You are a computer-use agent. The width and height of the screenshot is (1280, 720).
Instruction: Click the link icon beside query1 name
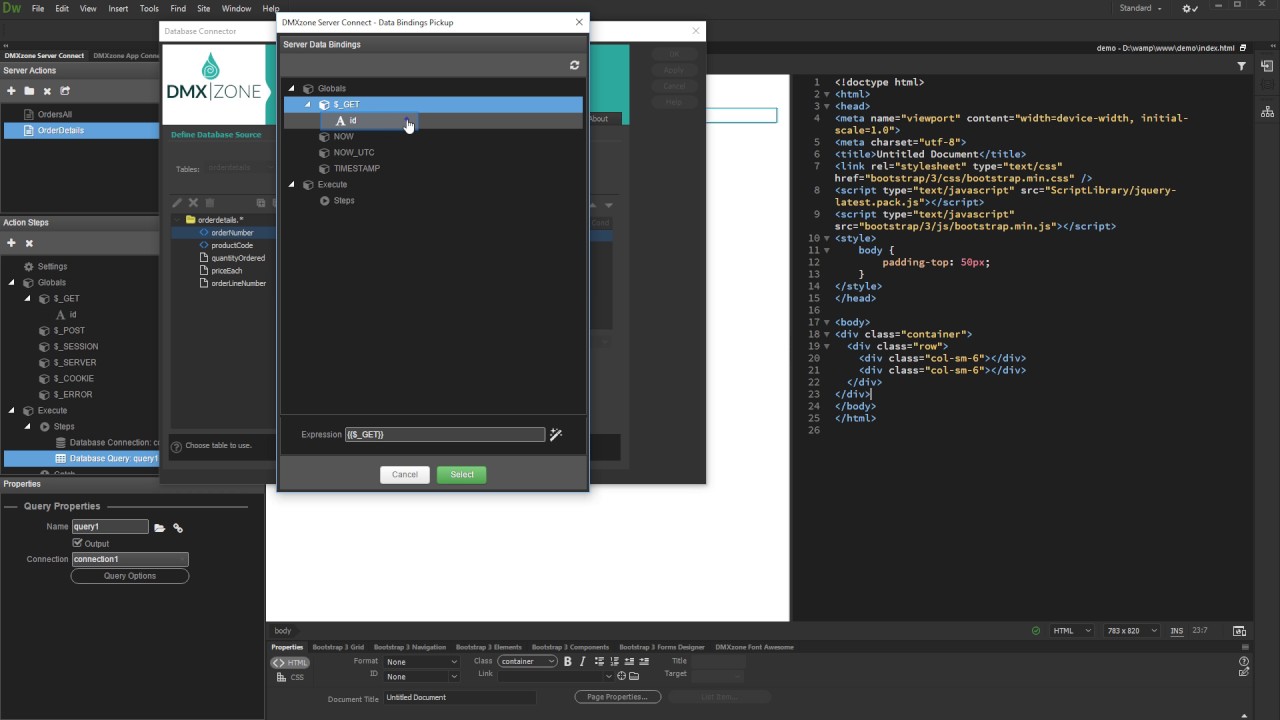coord(178,528)
